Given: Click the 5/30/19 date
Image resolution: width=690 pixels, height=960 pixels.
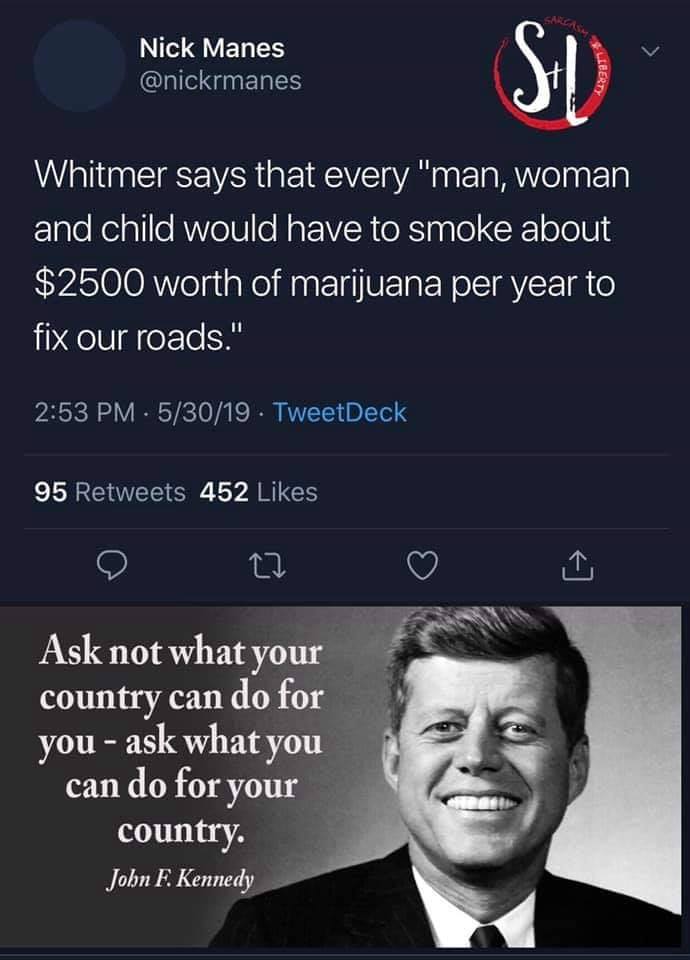Looking at the screenshot, I should click(x=203, y=412).
